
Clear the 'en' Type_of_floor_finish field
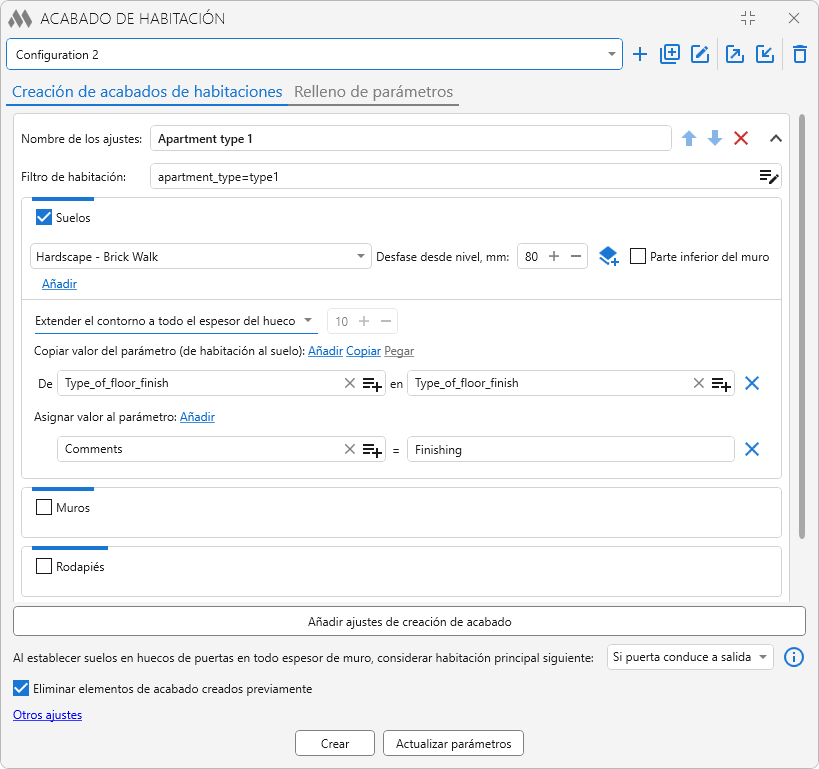click(x=698, y=383)
